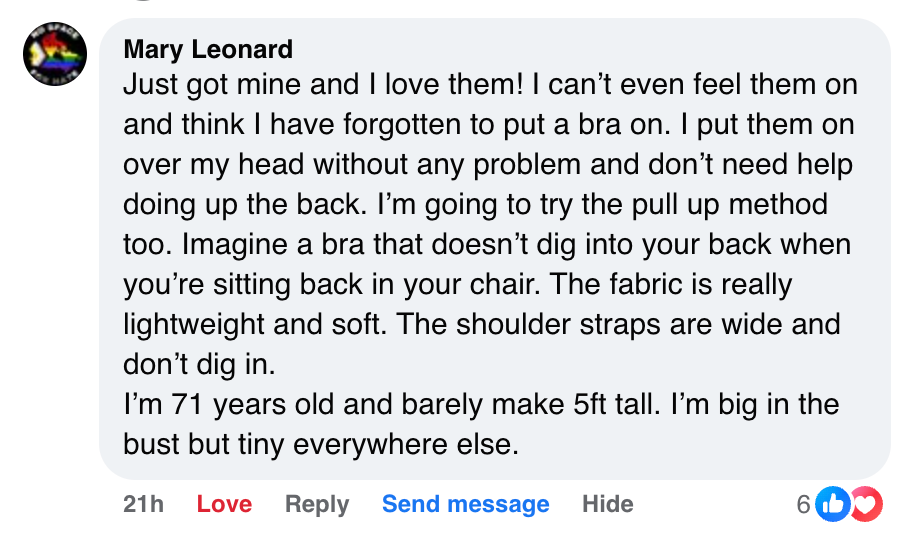Hide this comment
The image size is (916, 536).
608,505
